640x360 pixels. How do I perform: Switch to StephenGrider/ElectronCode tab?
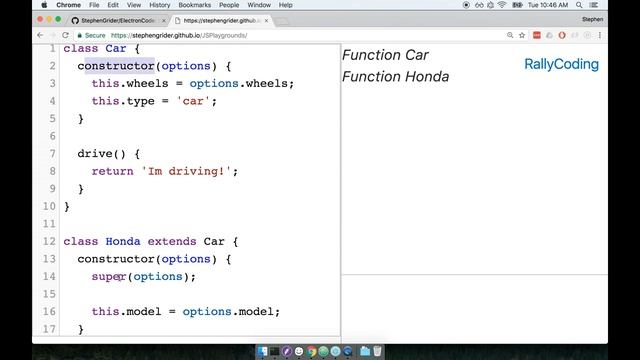[117, 20]
